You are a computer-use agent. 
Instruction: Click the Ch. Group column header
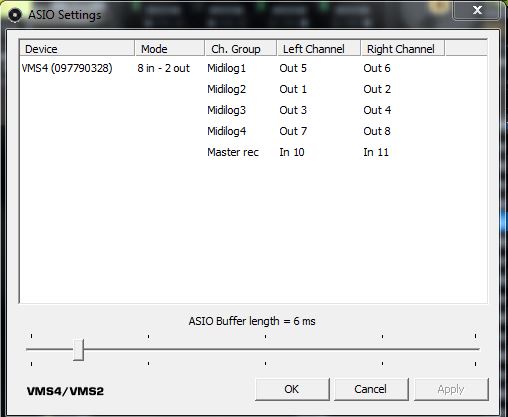coord(241,49)
